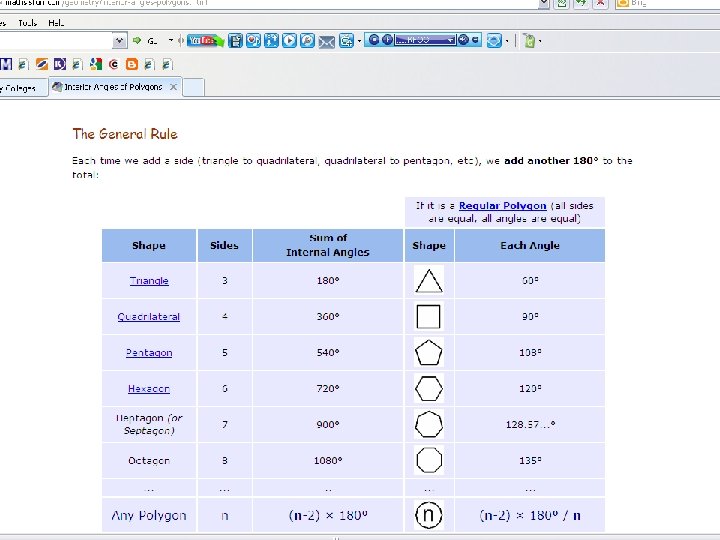Click the 'Any Polygon' cell
The image size is (720, 540).
click(x=149, y=515)
